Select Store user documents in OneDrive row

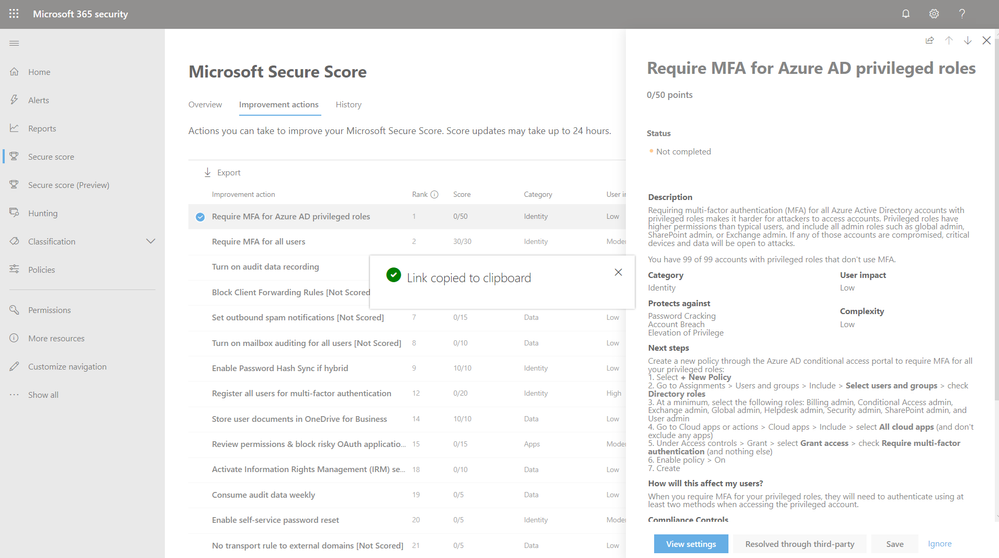[406, 418]
